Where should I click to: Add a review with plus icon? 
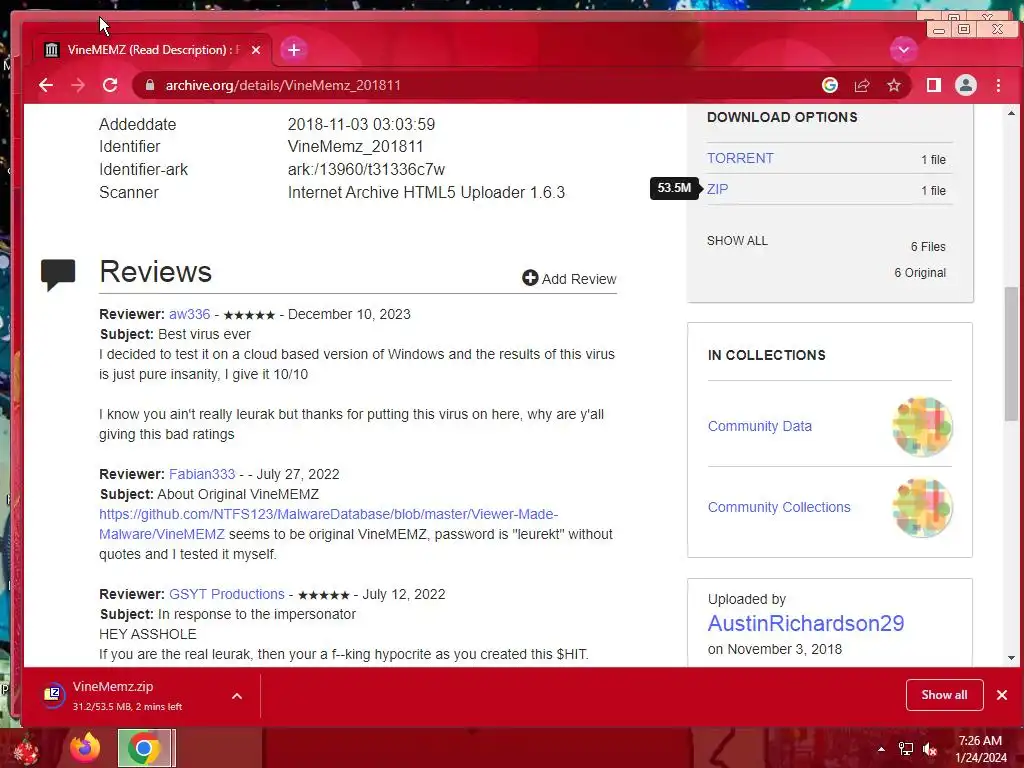click(569, 279)
